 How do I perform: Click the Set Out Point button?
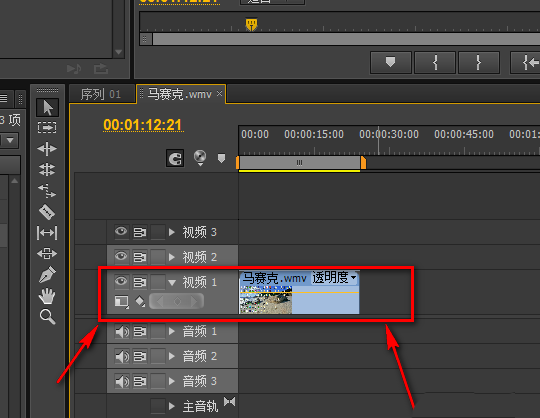tap(479, 63)
